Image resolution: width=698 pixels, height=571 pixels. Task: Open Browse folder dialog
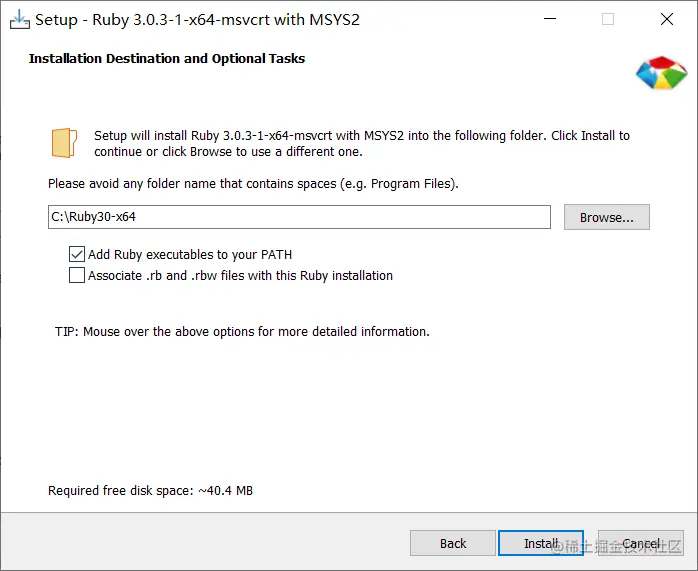(x=606, y=217)
